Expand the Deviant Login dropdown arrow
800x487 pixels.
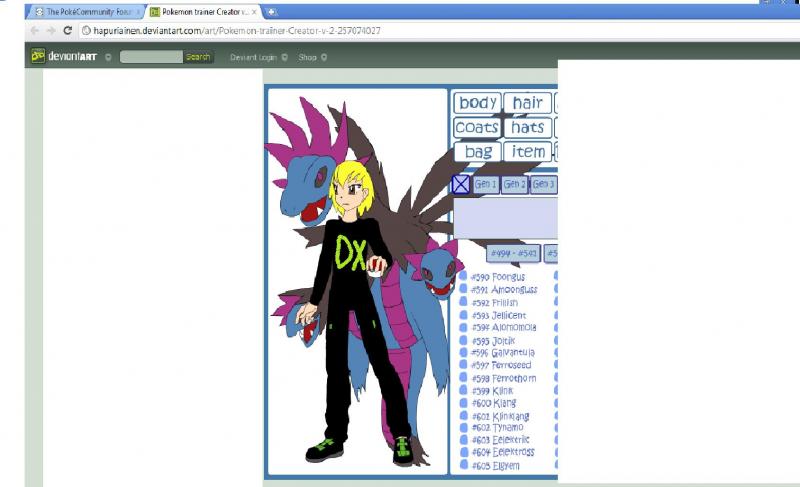(285, 57)
